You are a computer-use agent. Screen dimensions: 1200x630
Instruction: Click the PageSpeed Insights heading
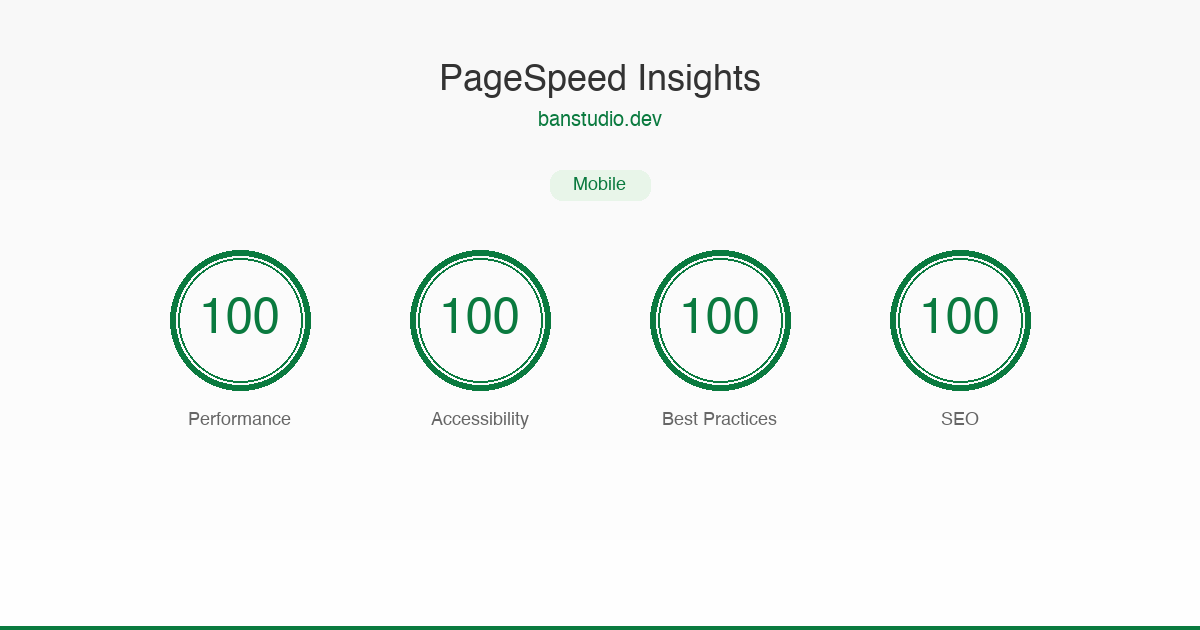pyautogui.click(x=600, y=78)
